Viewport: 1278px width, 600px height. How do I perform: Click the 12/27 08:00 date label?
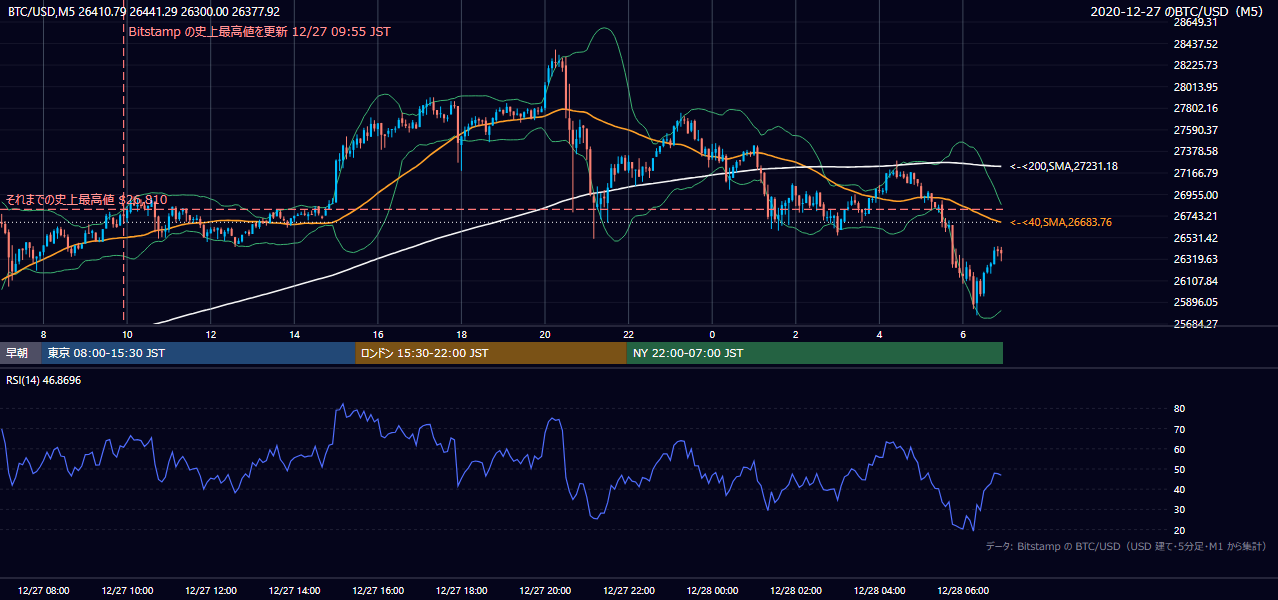click(44, 591)
